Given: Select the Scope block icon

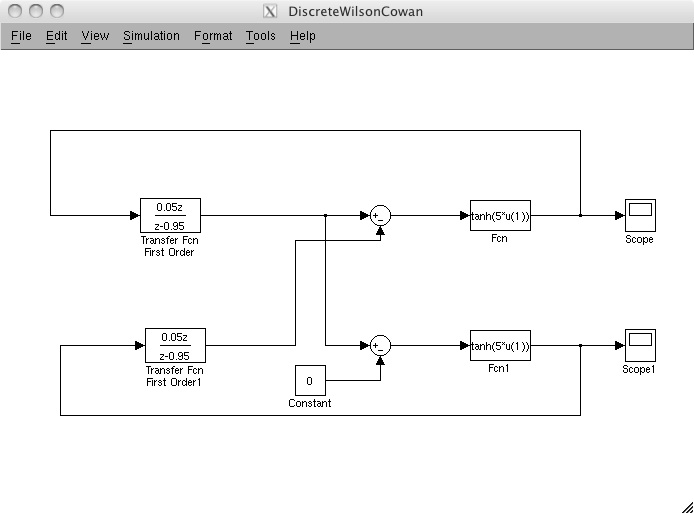Looking at the screenshot, I should (639, 215).
